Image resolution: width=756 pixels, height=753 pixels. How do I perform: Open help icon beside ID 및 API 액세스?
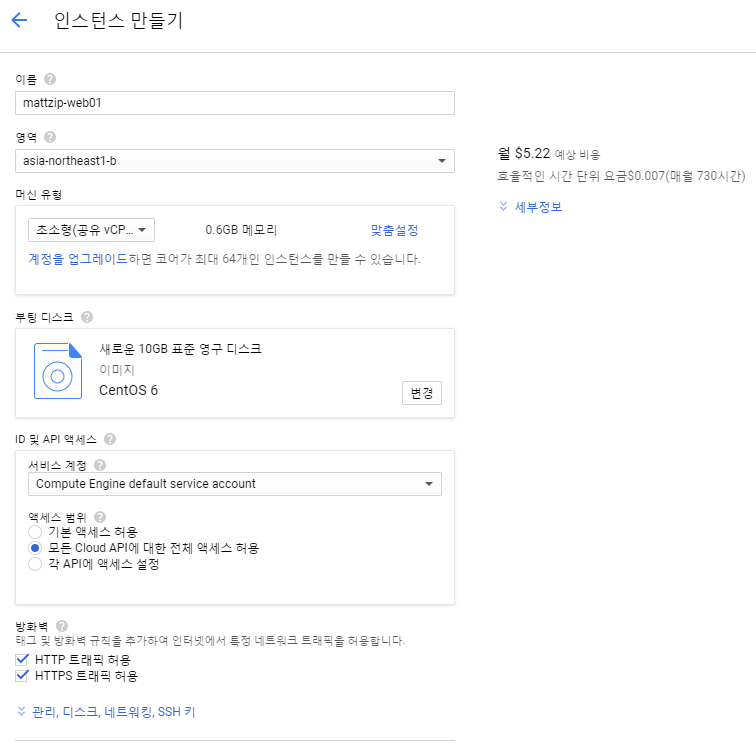click(x=110, y=439)
